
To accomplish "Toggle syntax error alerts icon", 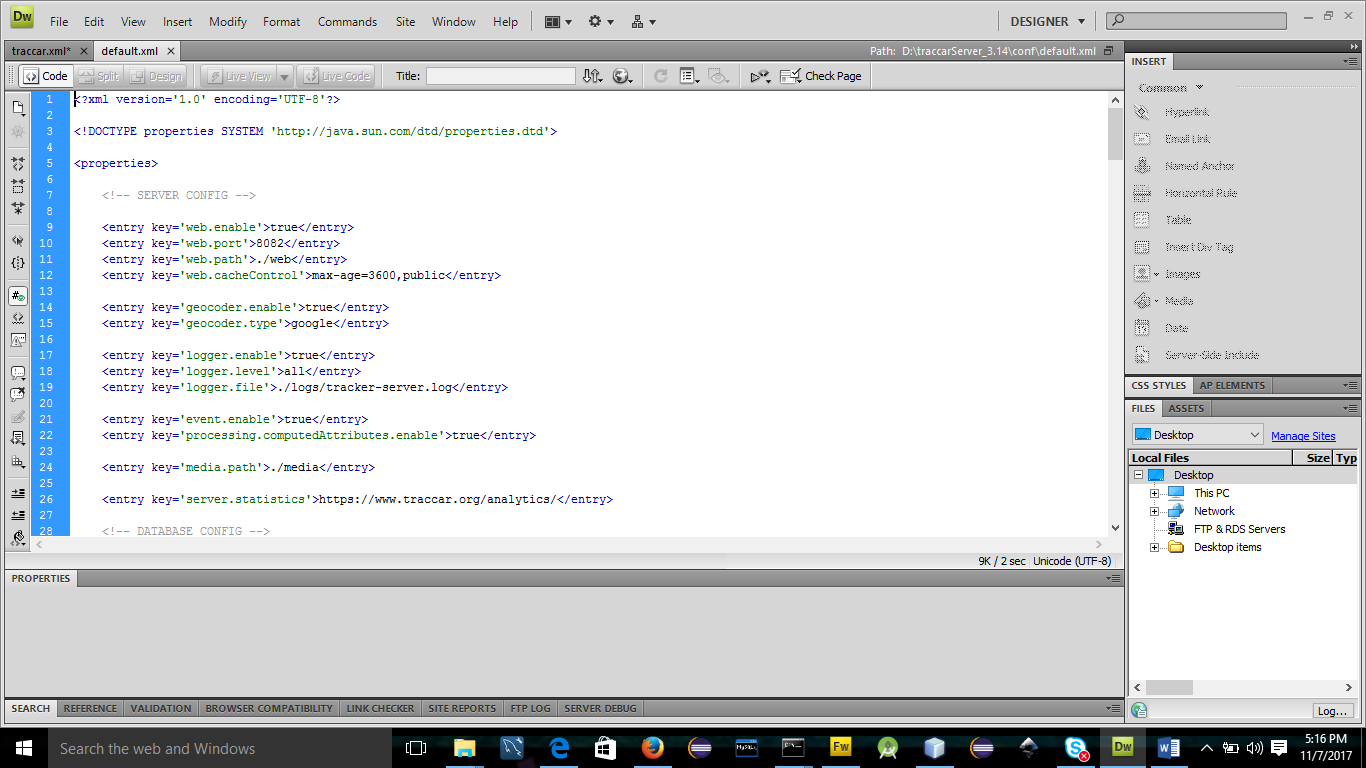I will [18, 340].
